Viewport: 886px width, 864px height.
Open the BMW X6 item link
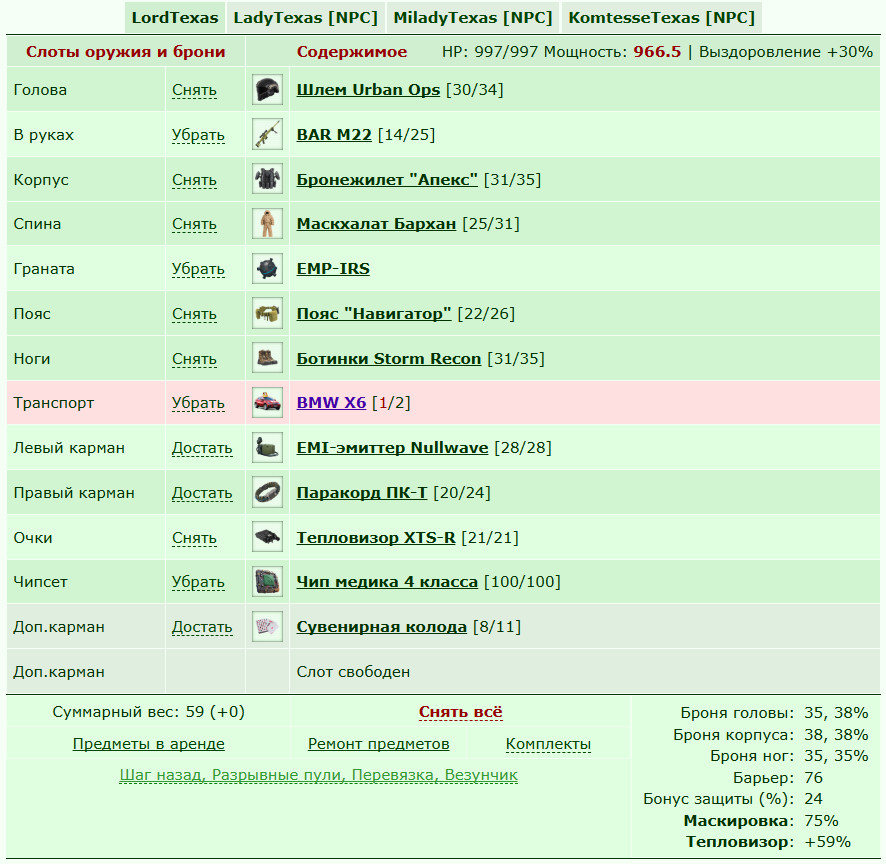coord(331,403)
